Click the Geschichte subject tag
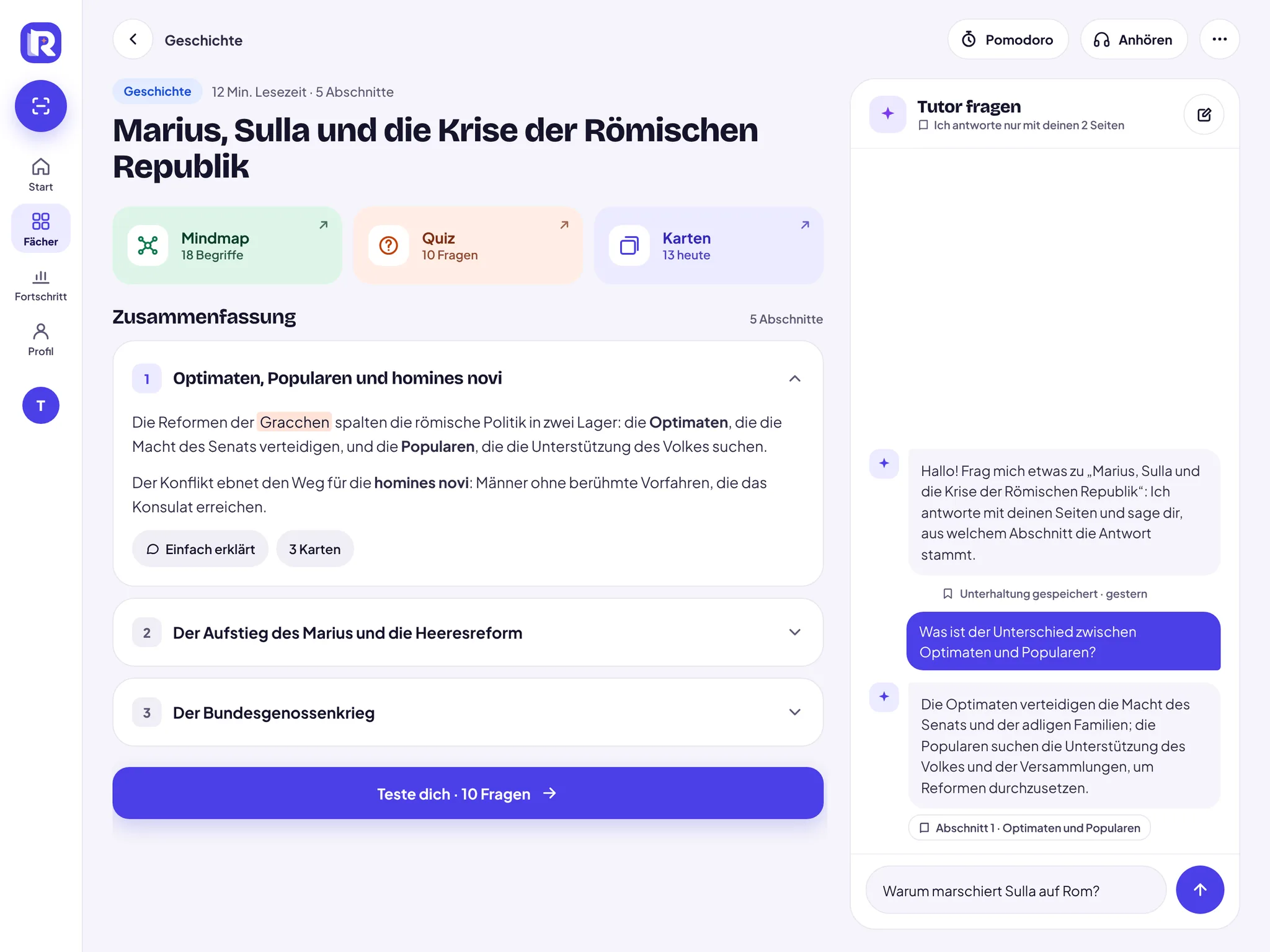The width and height of the screenshot is (1270, 952). (158, 92)
